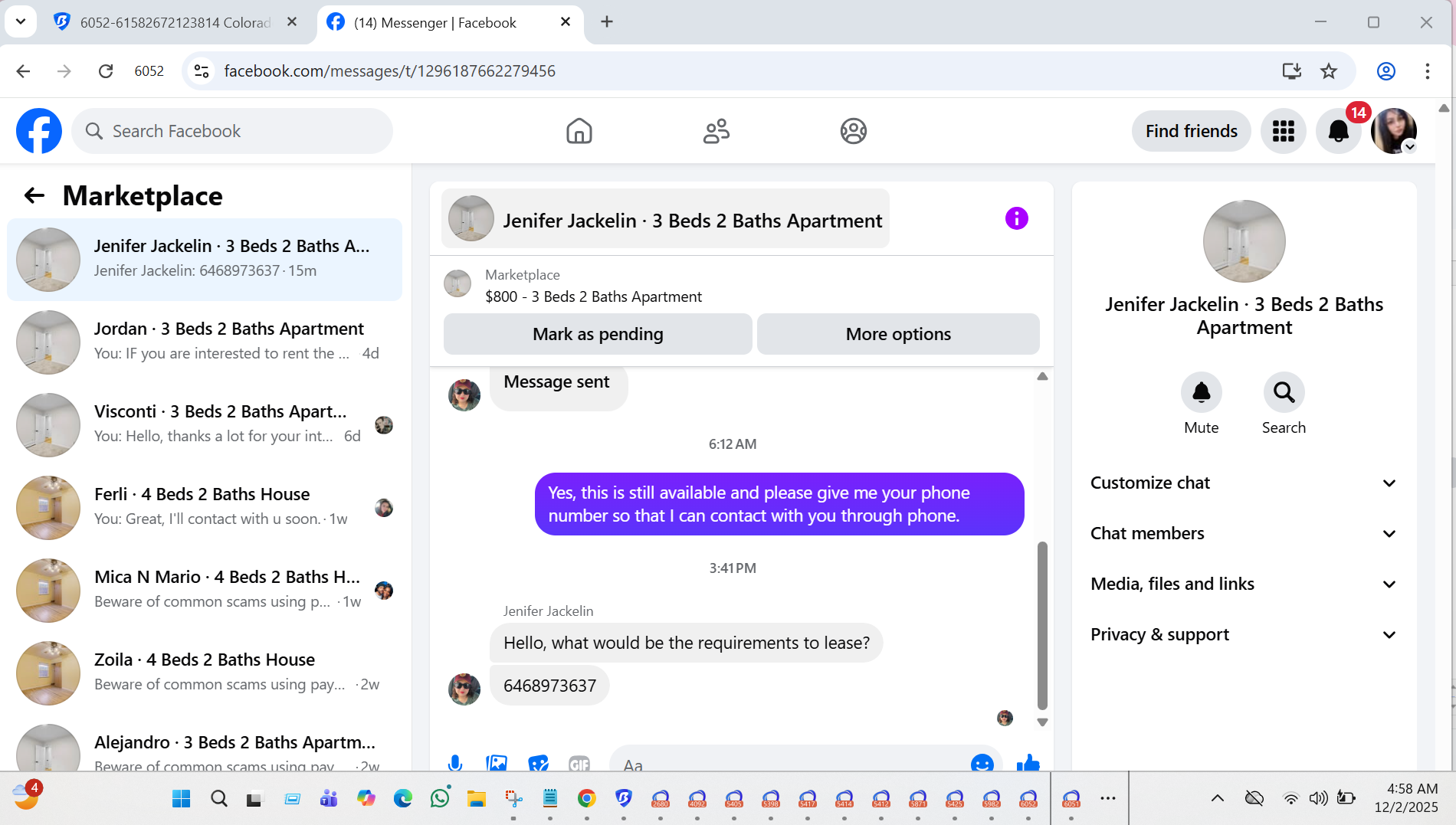This screenshot has height=825, width=1456.
Task: Open the volume control in system tray
Action: pos(1318,799)
